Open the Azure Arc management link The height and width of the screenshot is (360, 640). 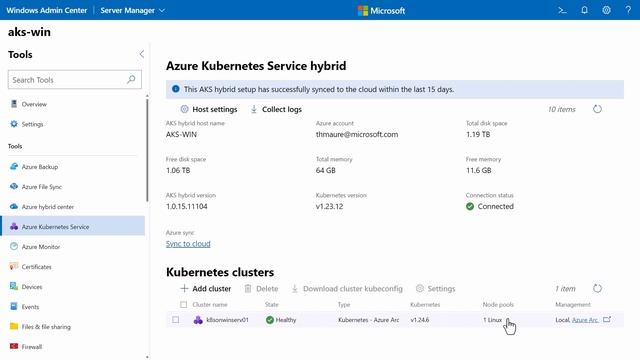tap(585, 320)
